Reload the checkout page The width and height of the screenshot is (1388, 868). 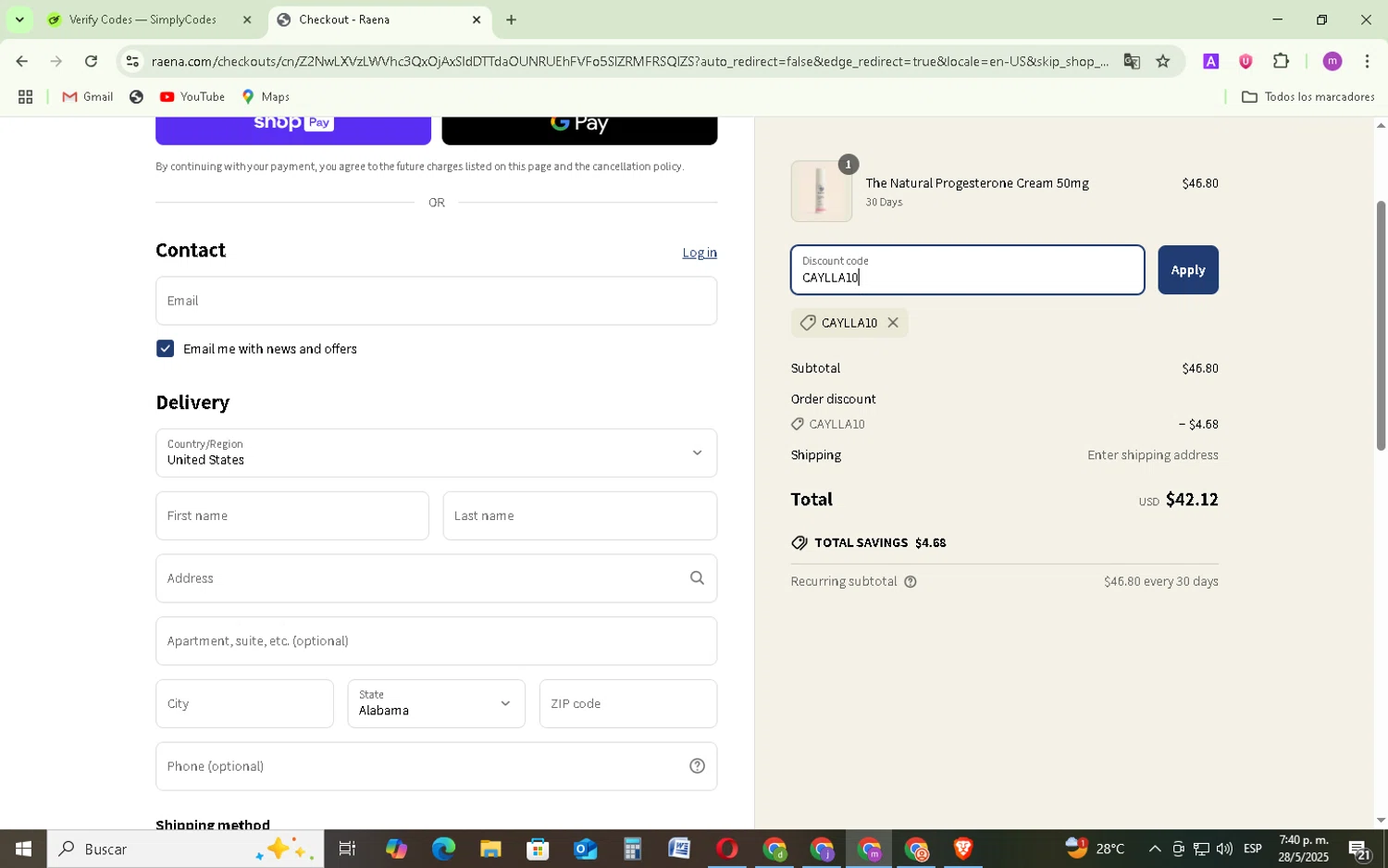91,61
